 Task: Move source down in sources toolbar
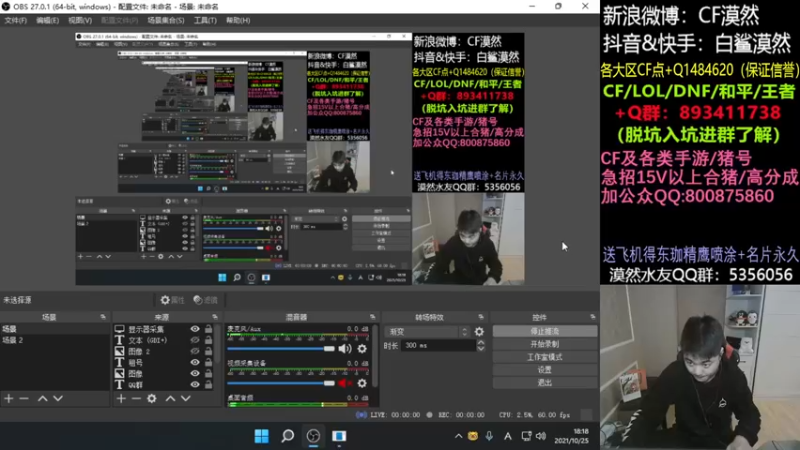(186, 398)
